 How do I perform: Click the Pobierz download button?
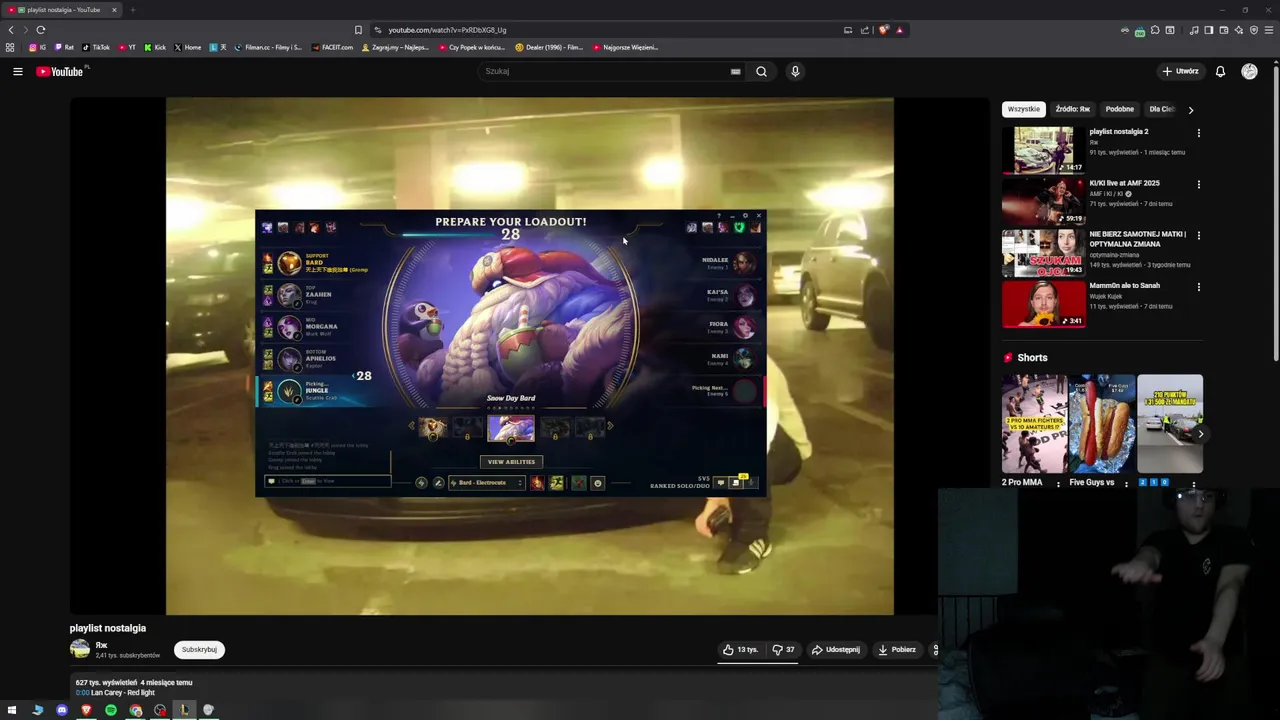click(x=897, y=649)
